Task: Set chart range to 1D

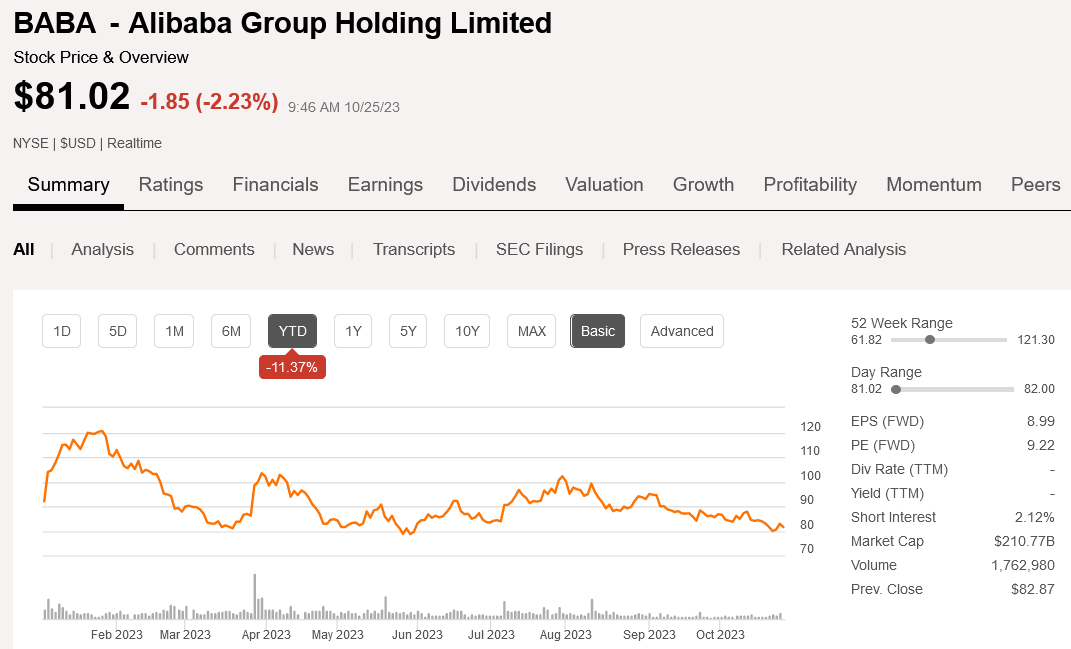Action: [61, 331]
